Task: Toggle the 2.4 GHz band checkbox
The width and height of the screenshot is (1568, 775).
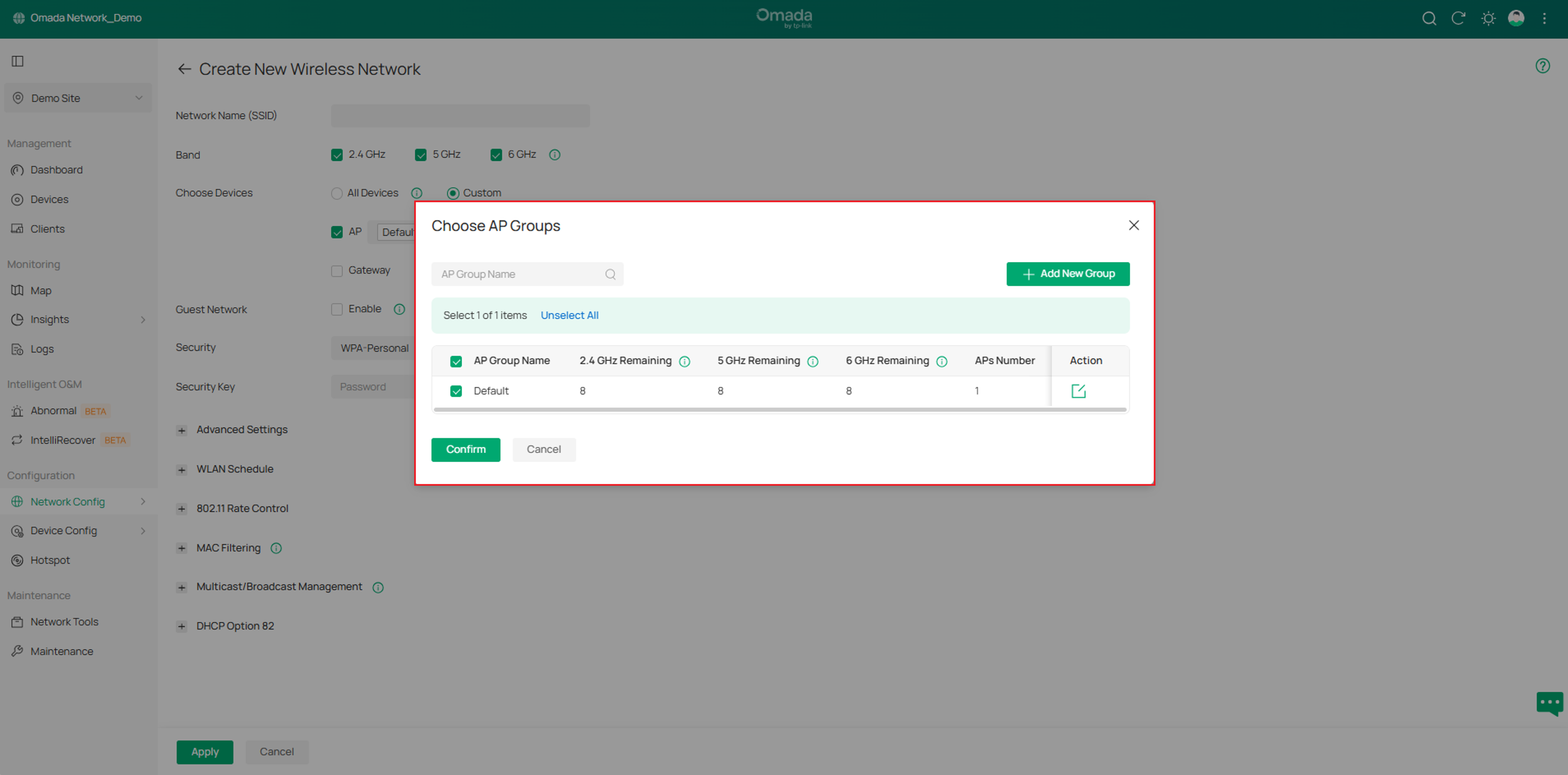Action: [x=337, y=155]
